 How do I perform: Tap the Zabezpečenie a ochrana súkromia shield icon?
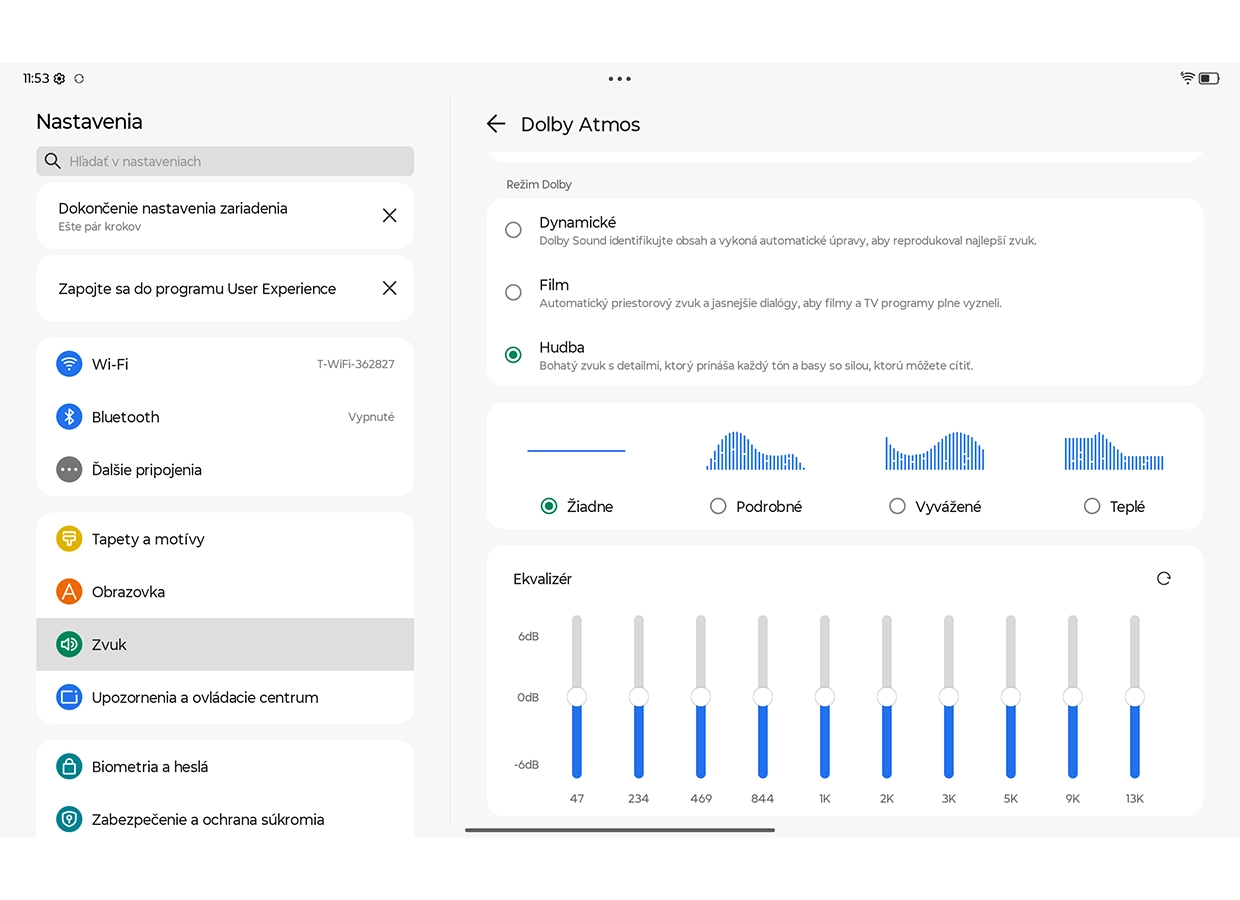click(x=69, y=819)
